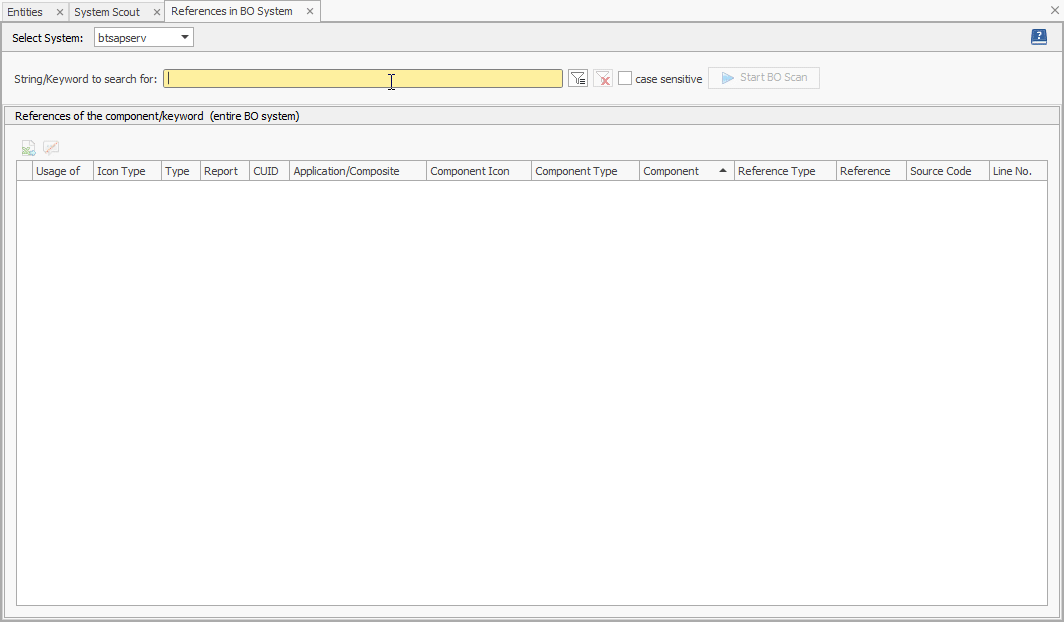This screenshot has height=622, width=1064.
Task: Click the comment bubble icon in the toolbar
Action: pos(51,147)
